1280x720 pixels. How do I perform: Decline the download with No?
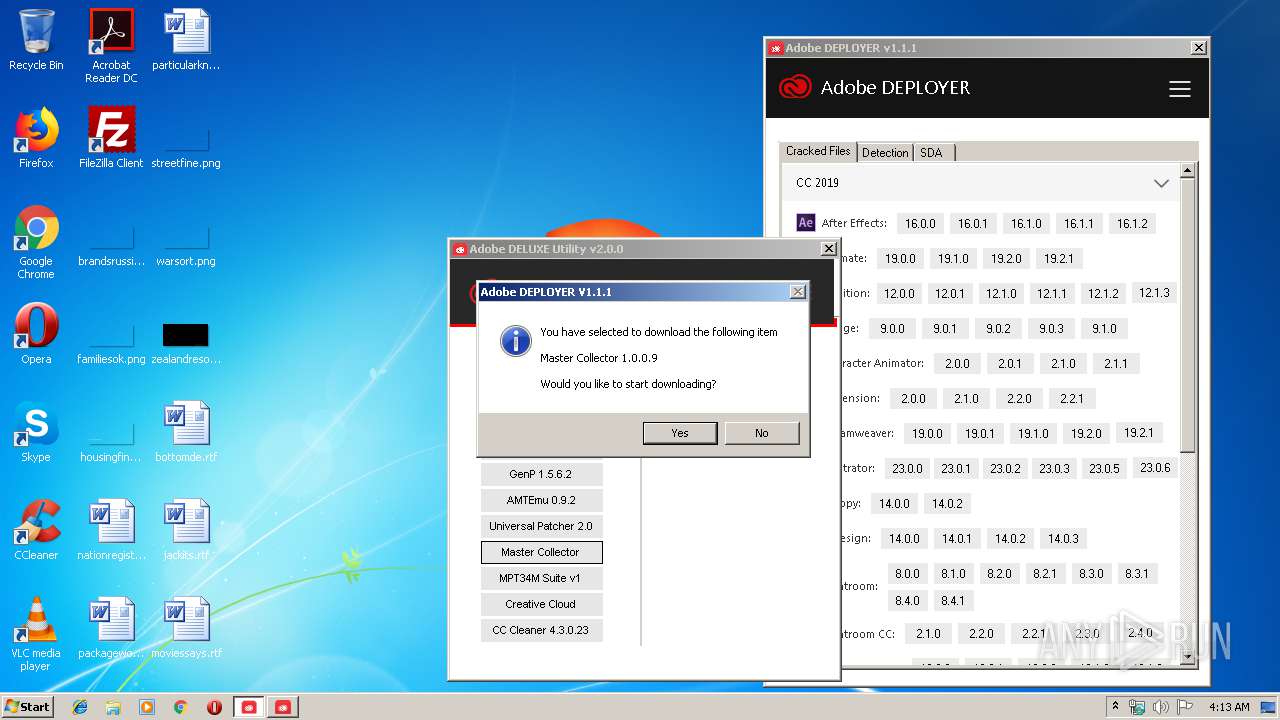tap(762, 433)
